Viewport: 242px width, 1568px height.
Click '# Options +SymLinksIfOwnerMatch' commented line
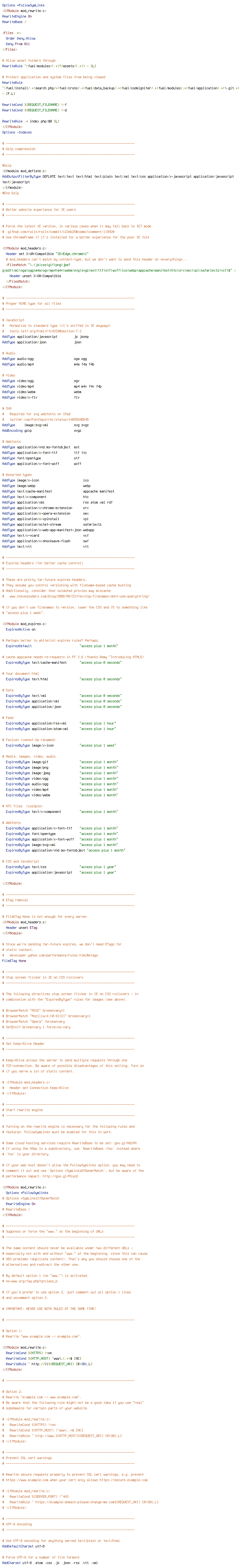click(30, 1198)
